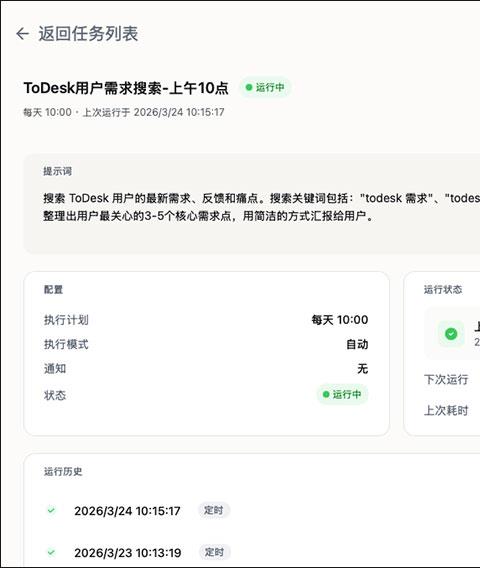Click the 执行模式 label

[66, 344]
